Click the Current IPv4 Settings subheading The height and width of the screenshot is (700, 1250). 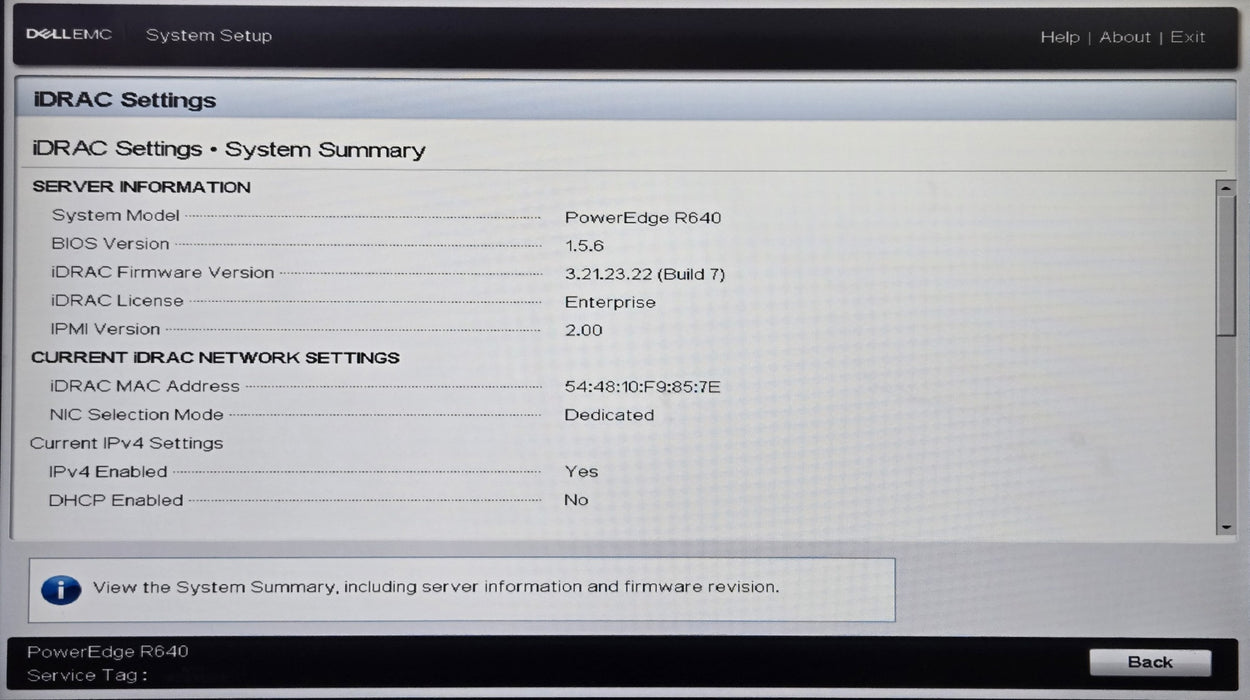coord(126,443)
